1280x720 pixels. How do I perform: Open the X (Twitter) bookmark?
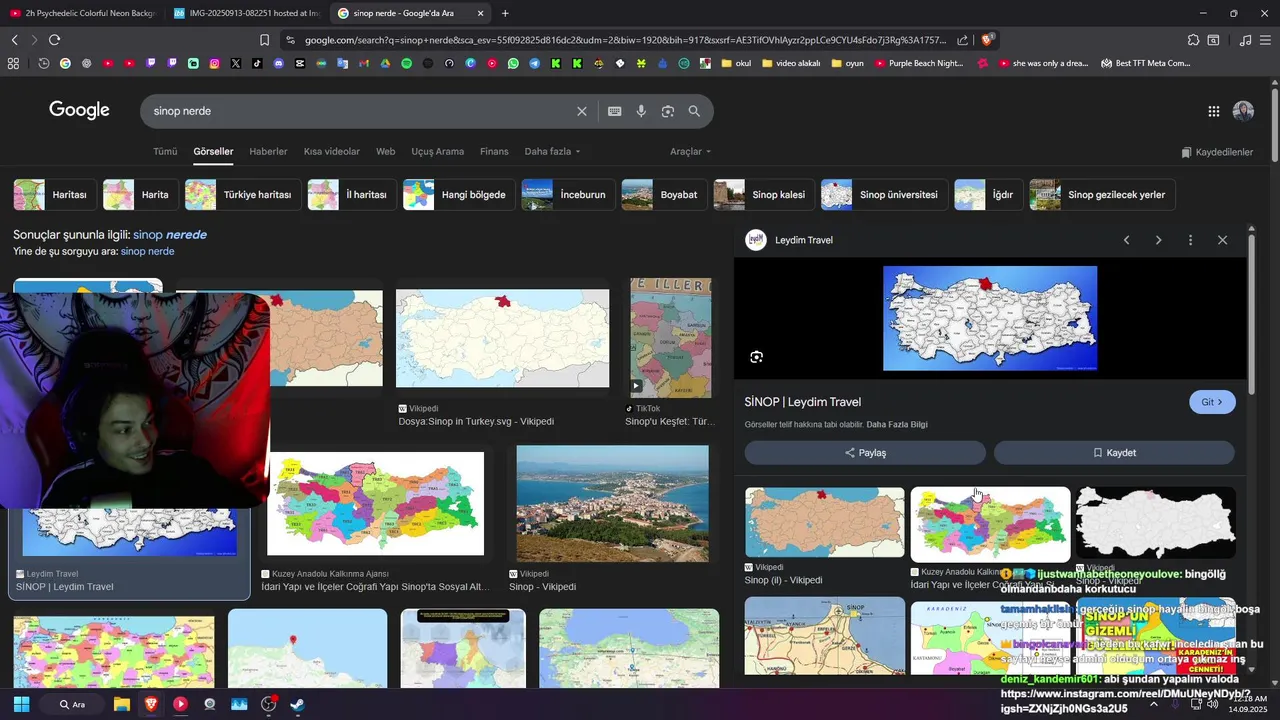[x=236, y=63]
